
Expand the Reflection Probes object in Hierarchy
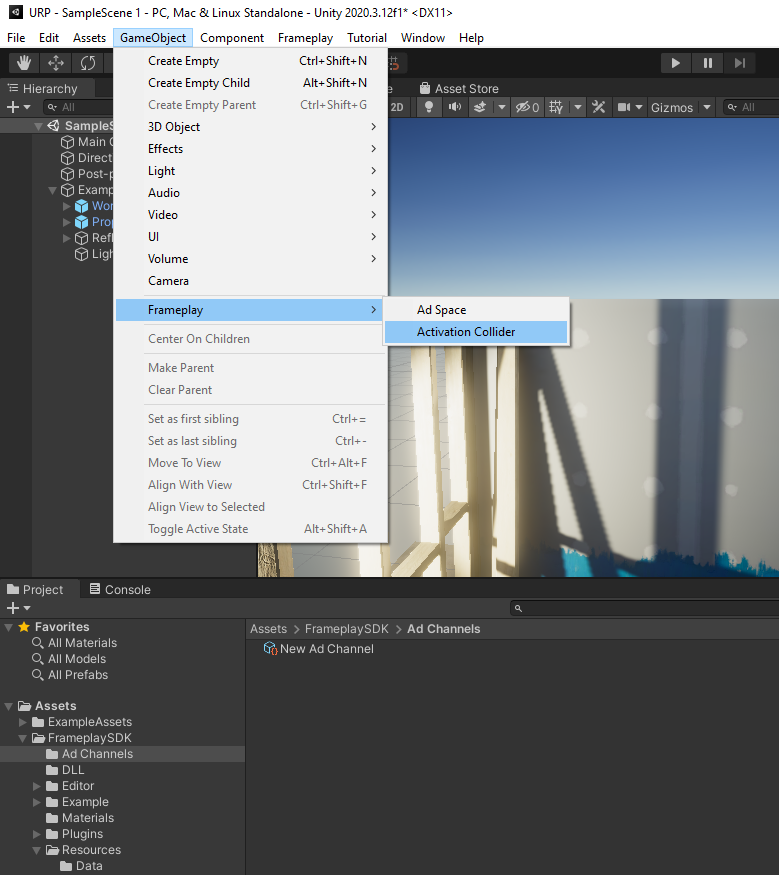click(66, 238)
